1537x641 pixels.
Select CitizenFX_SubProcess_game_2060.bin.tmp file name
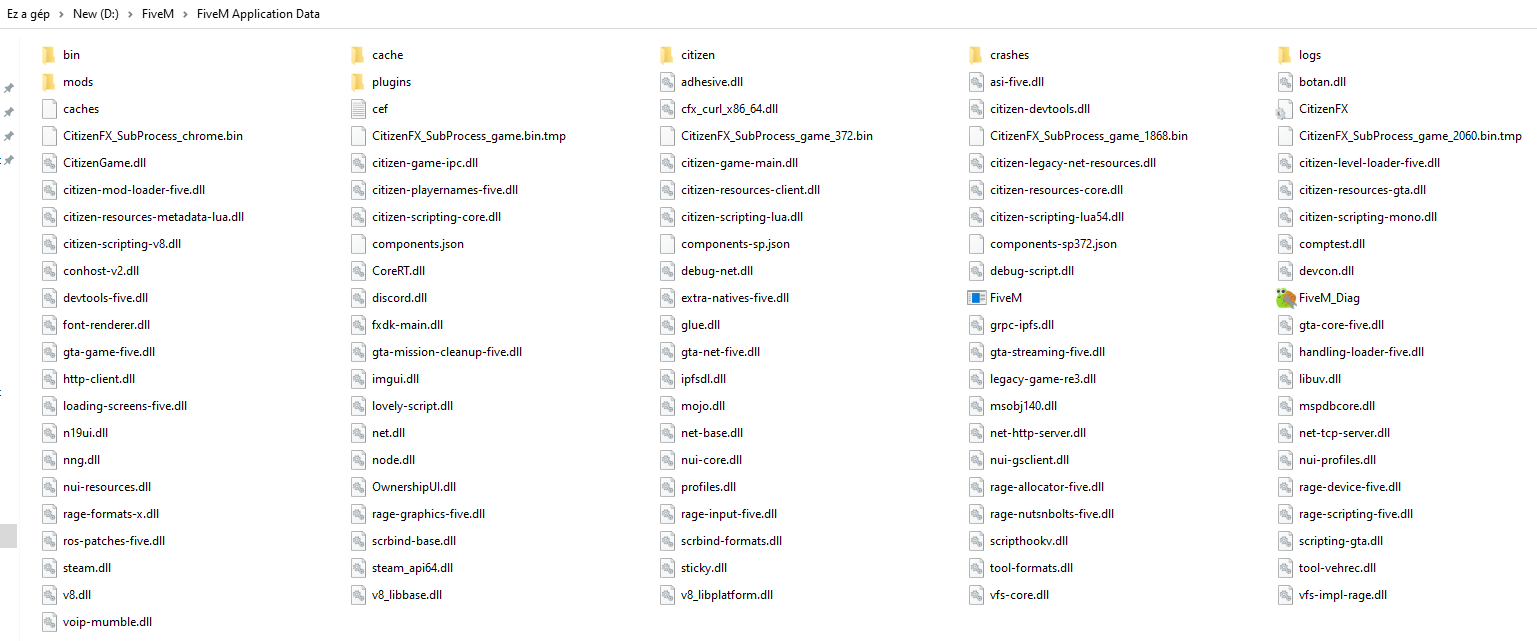[x=1410, y=136]
